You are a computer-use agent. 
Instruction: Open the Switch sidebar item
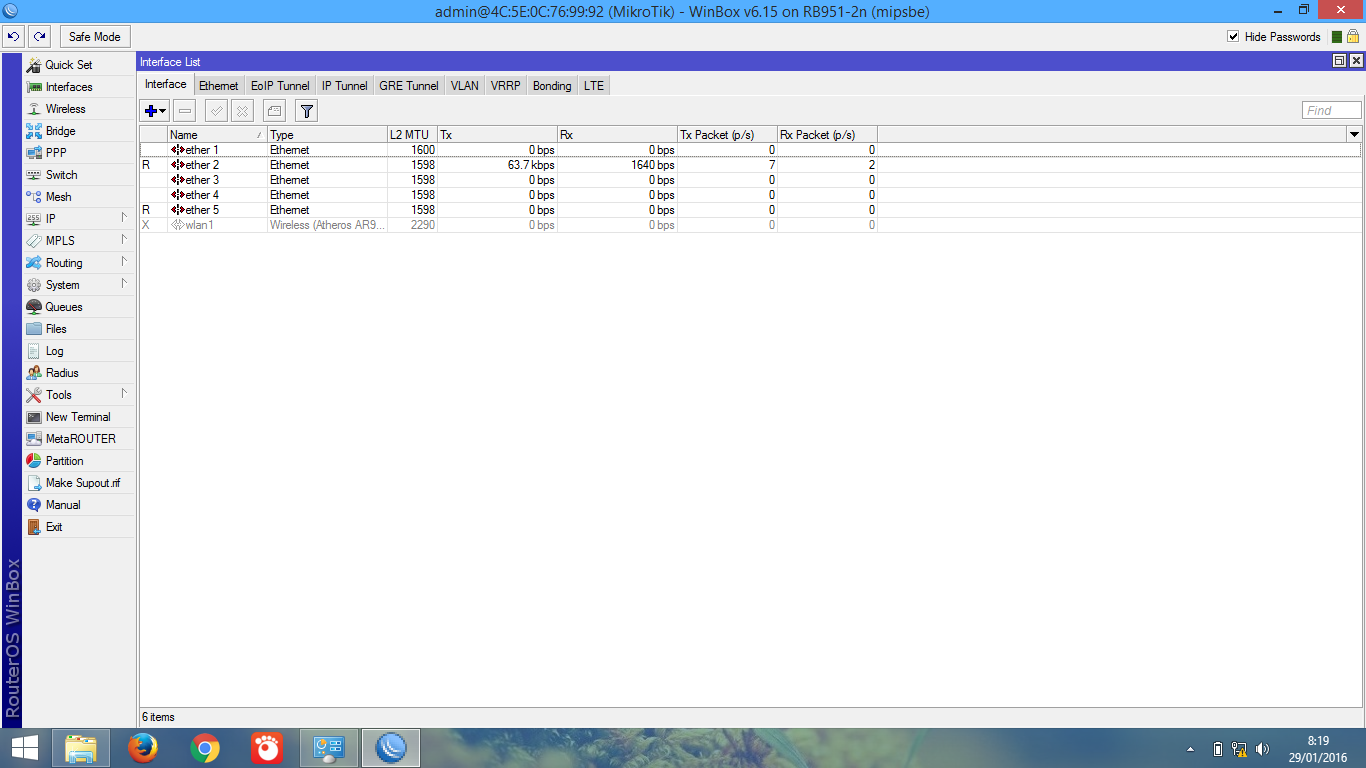79,175
